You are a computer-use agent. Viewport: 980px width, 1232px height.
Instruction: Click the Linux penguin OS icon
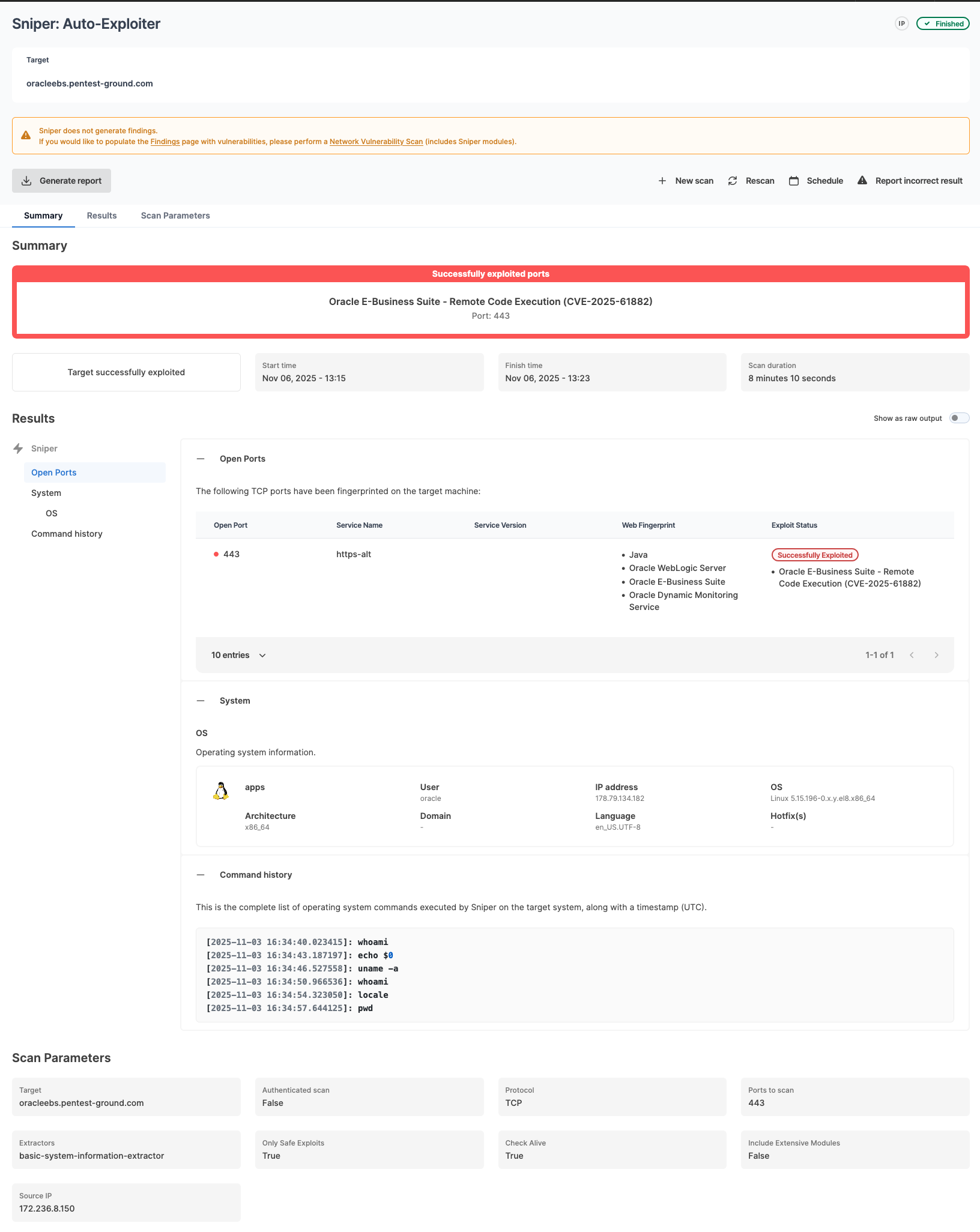pos(221,791)
